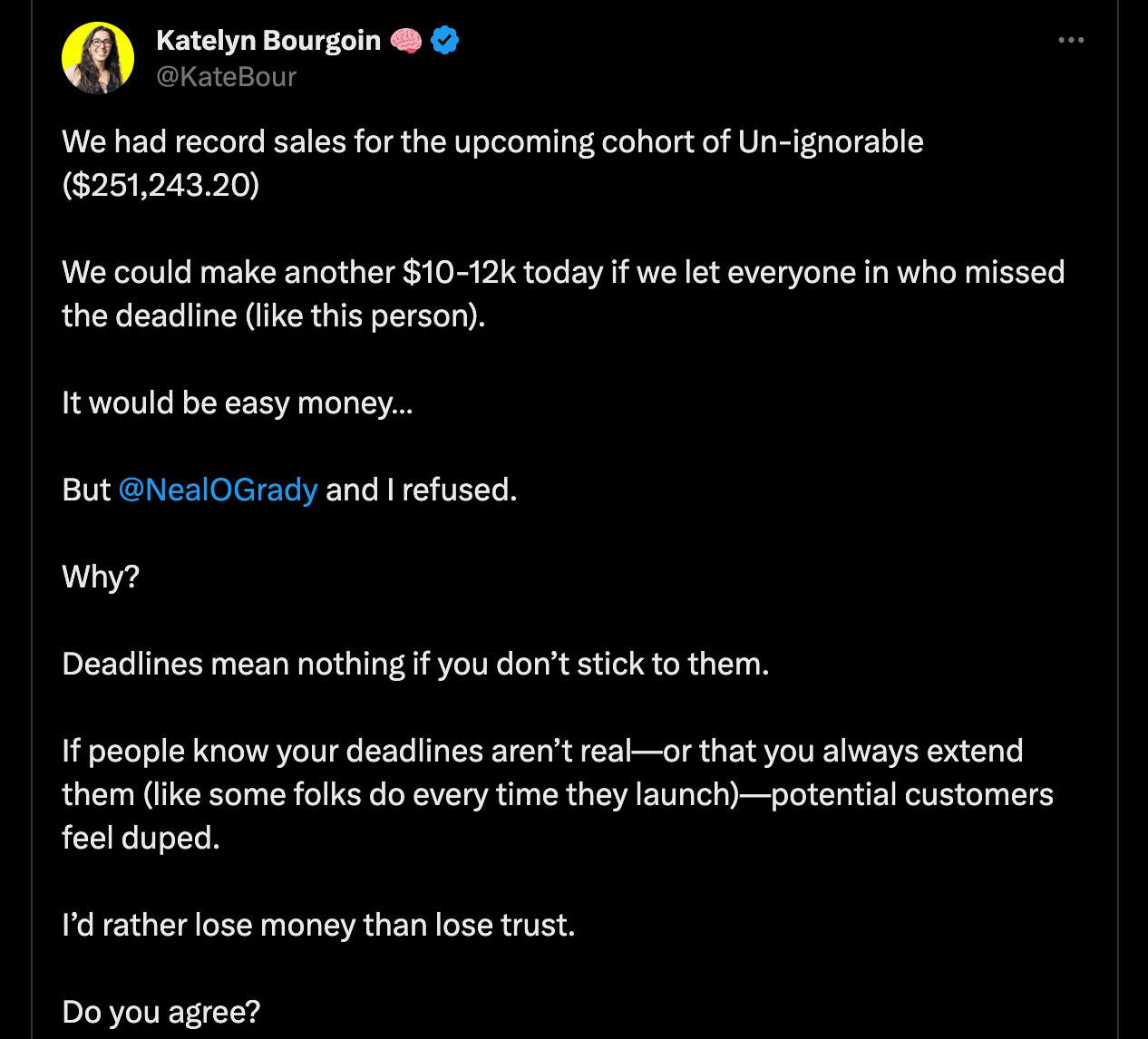Click the text 'feel duped.'
Viewport: 1148px width, 1039px height.
[x=141, y=838]
